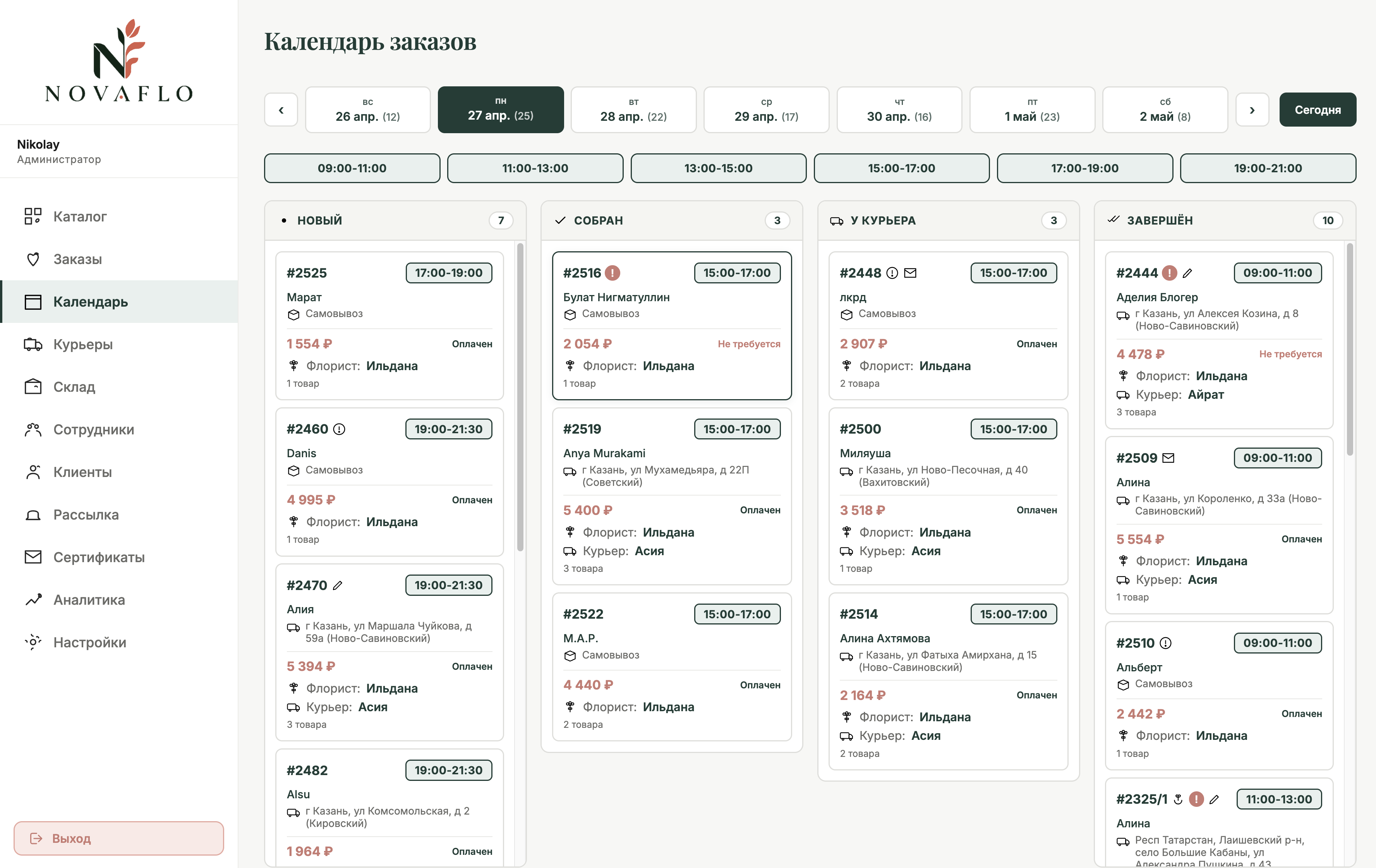1376x868 pixels.
Task: Open the Аналитика chart icon
Action: click(x=33, y=599)
